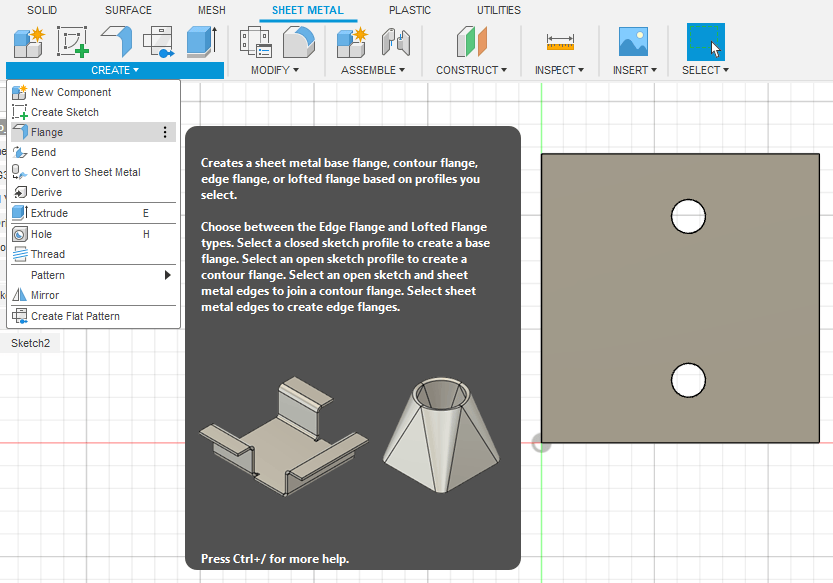The width and height of the screenshot is (833, 583).
Task: Open the Construct dropdown
Action: click(471, 70)
